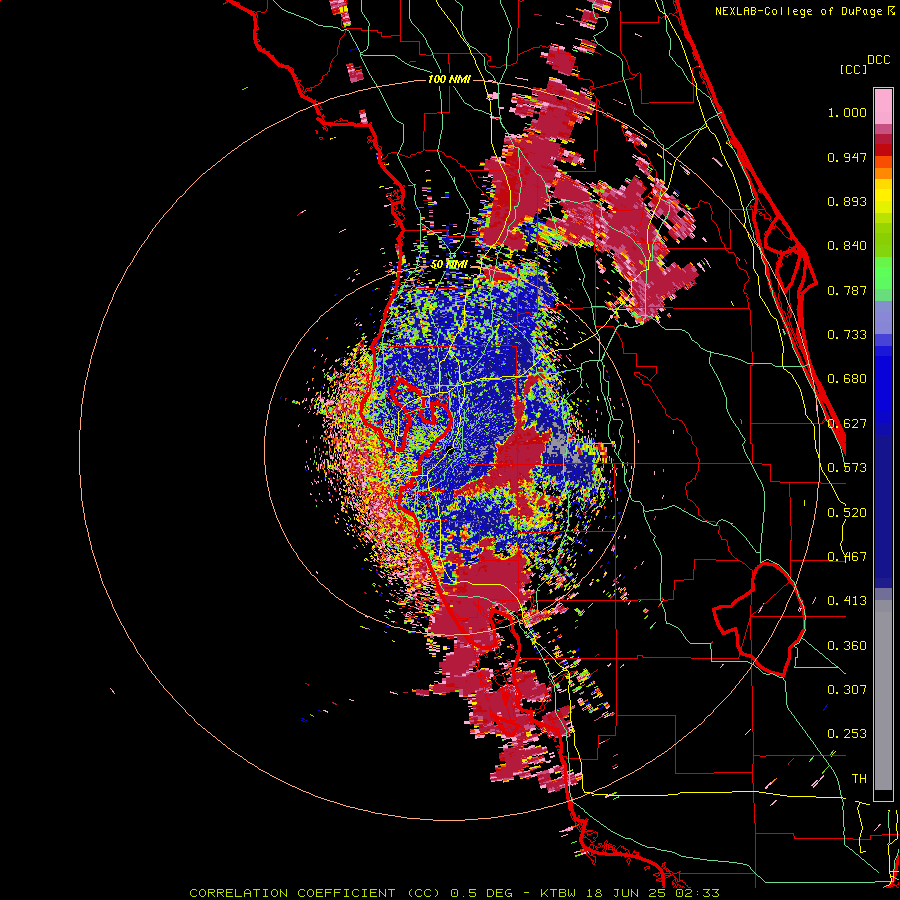This screenshot has width=900, height=900.
Task: Click the 100 NMI range ring label
Action: (x=449, y=79)
